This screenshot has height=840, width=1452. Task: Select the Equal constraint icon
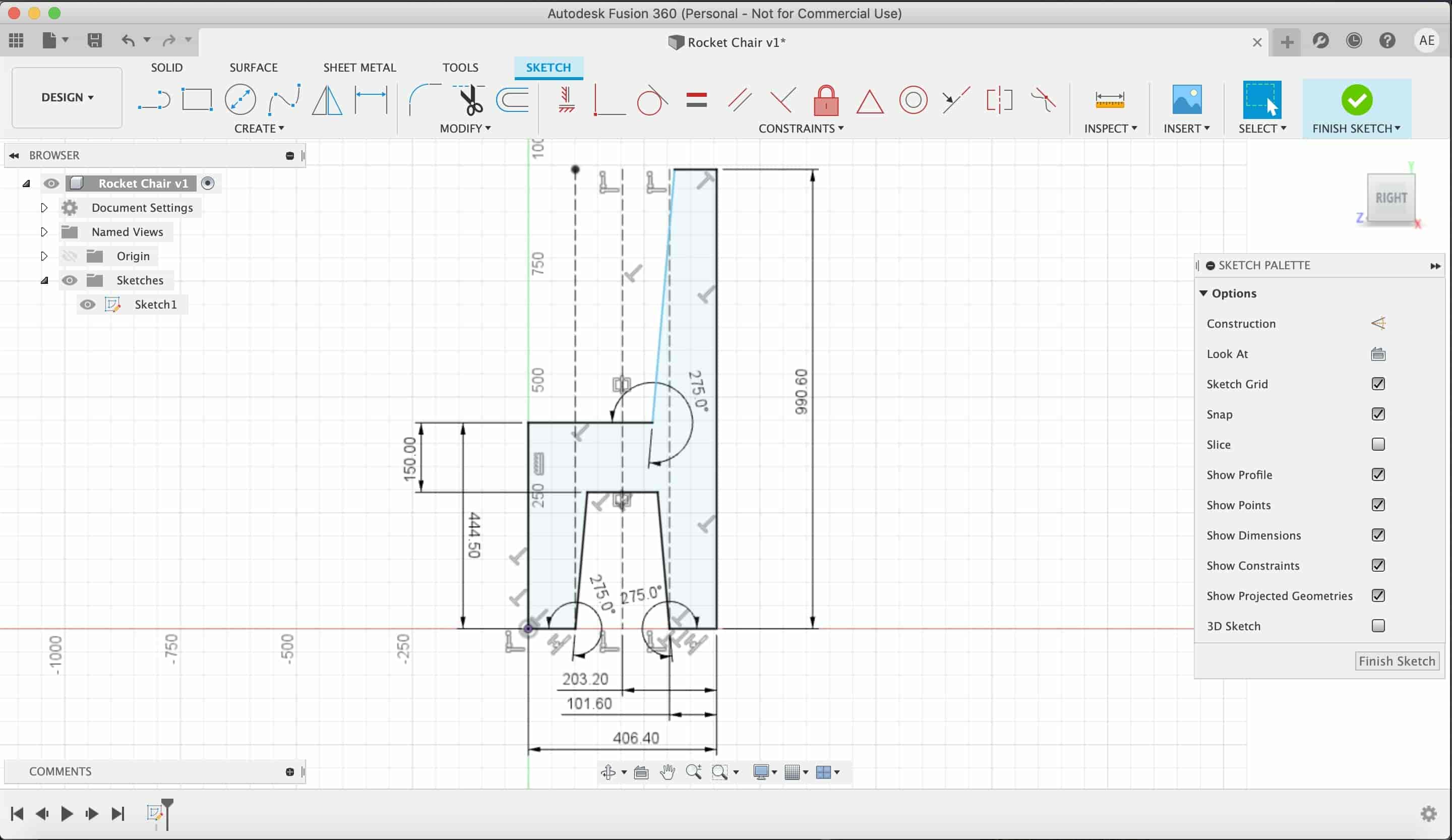point(696,99)
